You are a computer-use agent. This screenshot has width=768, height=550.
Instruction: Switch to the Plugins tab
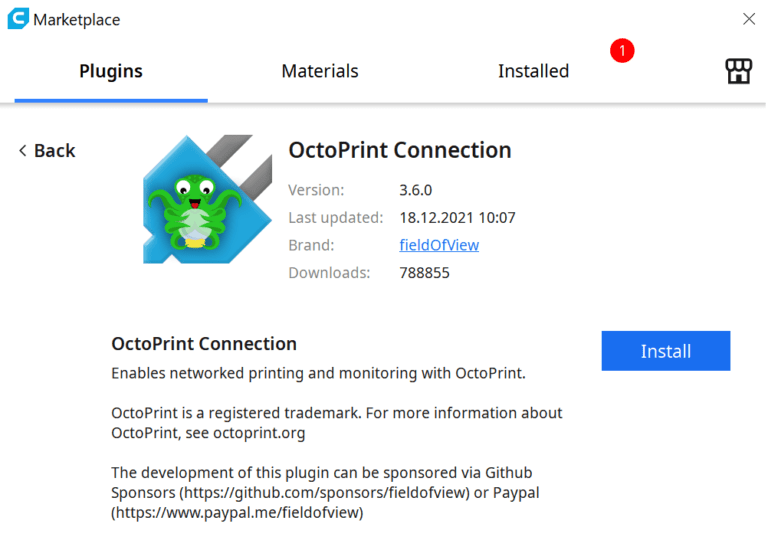coord(111,72)
